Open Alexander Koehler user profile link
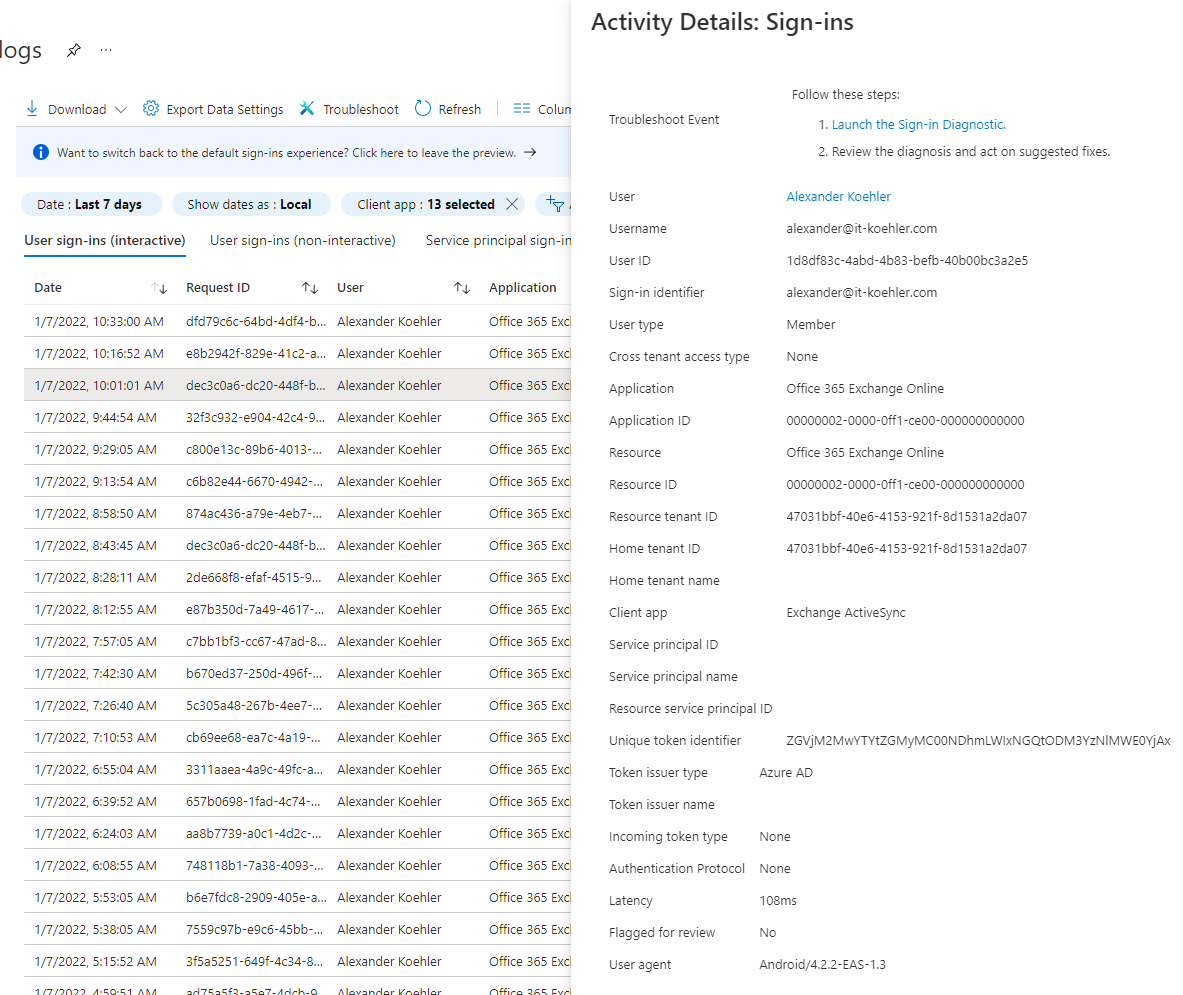 coord(838,197)
